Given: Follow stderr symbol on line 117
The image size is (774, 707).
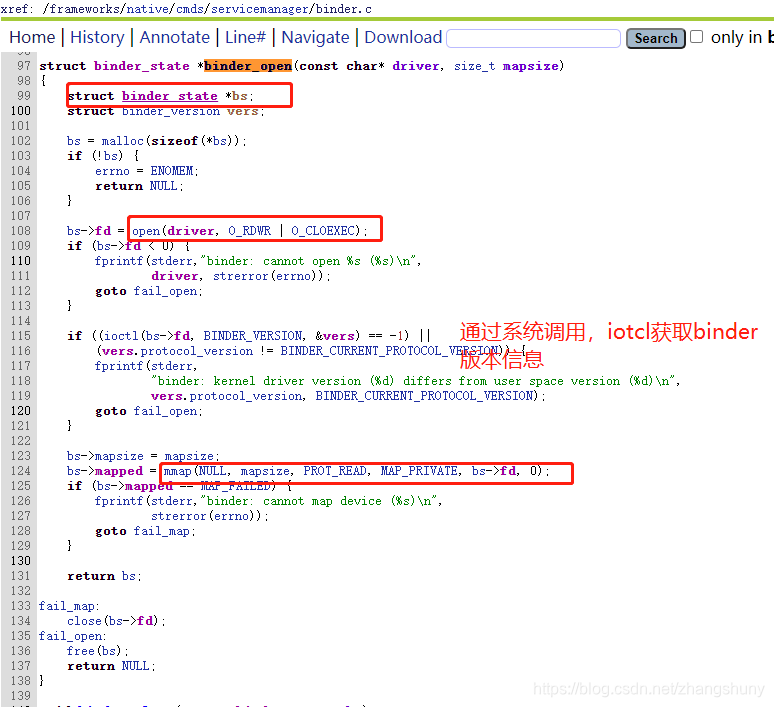Looking at the screenshot, I should [x=171, y=366].
